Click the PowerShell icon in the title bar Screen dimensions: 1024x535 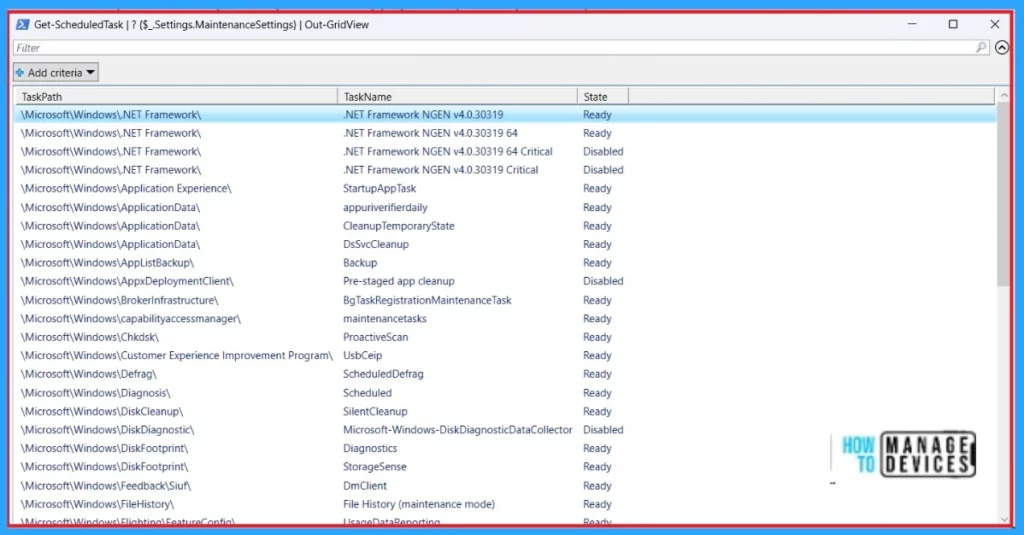click(x=22, y=25)
